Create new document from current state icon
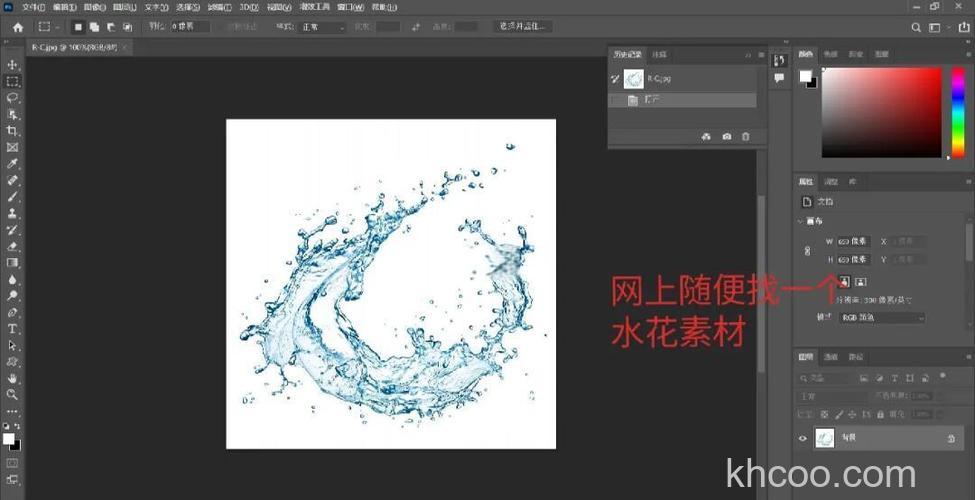 (706, 136)
